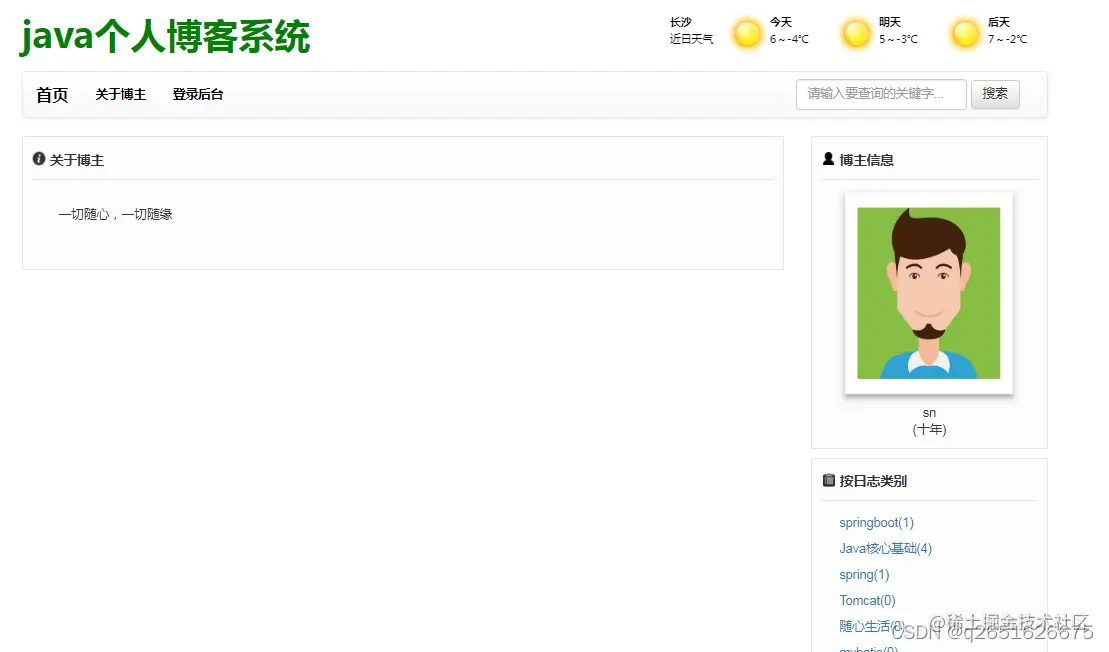Click the blogger avatar picture
Viewport: 1109px width, 652px height.
click(x=929, y=293)
